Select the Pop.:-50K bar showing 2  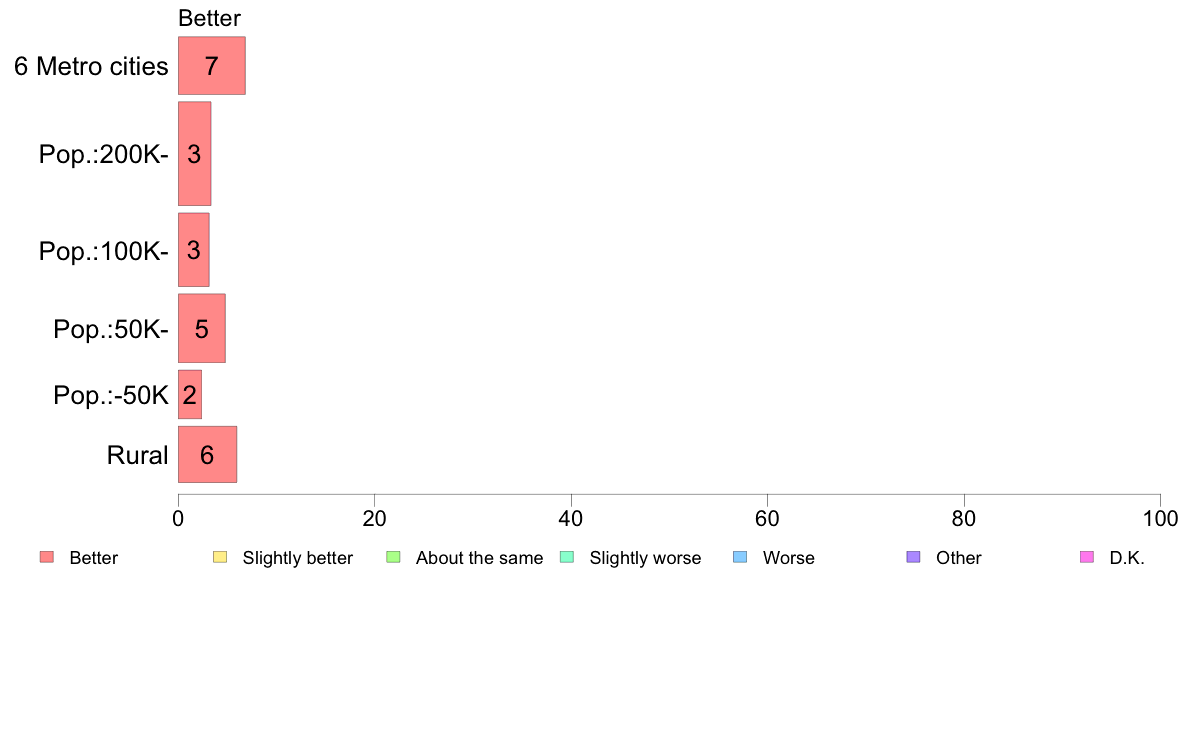pos(190,394)
